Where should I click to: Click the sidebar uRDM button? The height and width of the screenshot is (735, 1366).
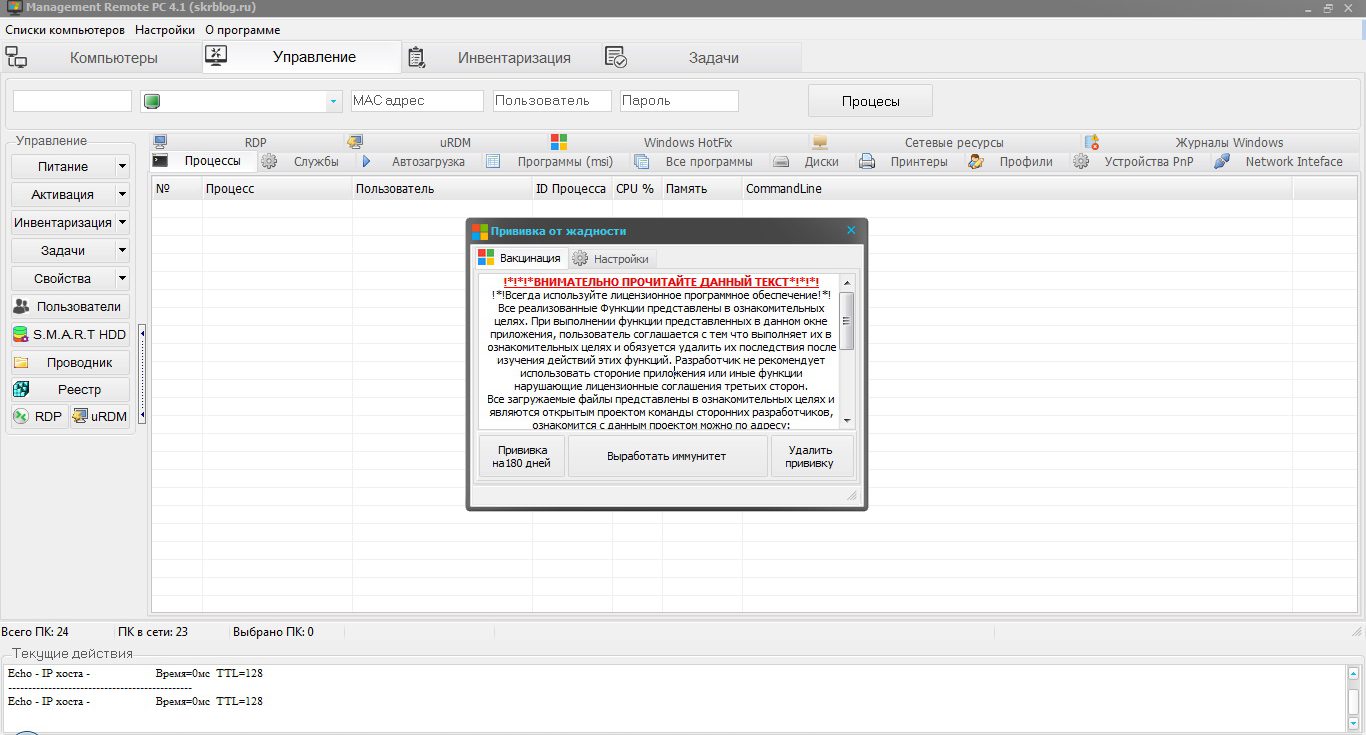pyautogui.click(x=100, y=417)
